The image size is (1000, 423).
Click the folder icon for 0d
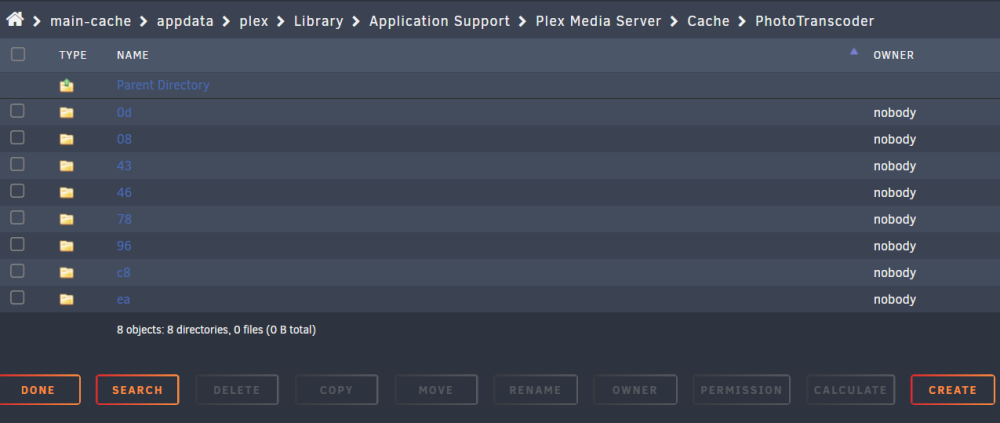pos(66,113)
